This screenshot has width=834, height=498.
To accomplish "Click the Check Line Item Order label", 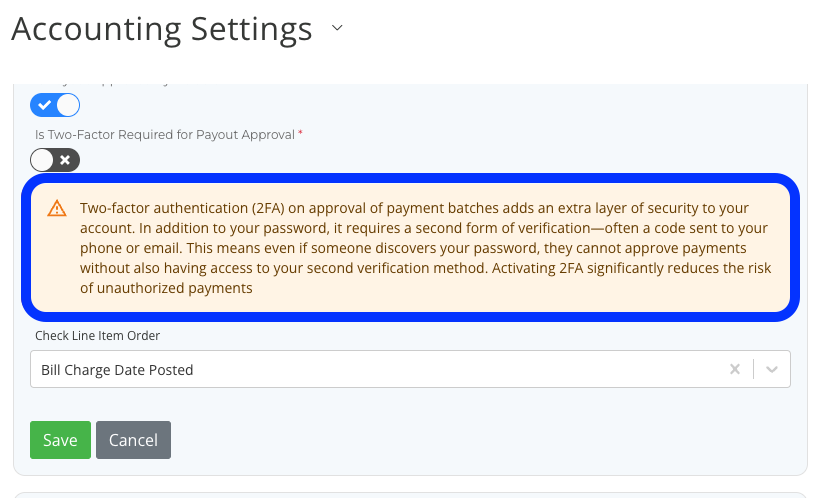I will click(x=97, y=336).
